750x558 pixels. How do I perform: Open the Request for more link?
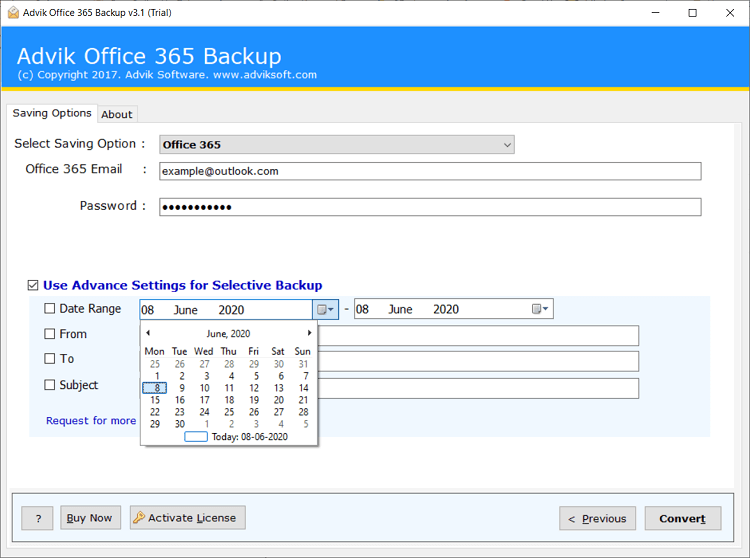point(91,421)
